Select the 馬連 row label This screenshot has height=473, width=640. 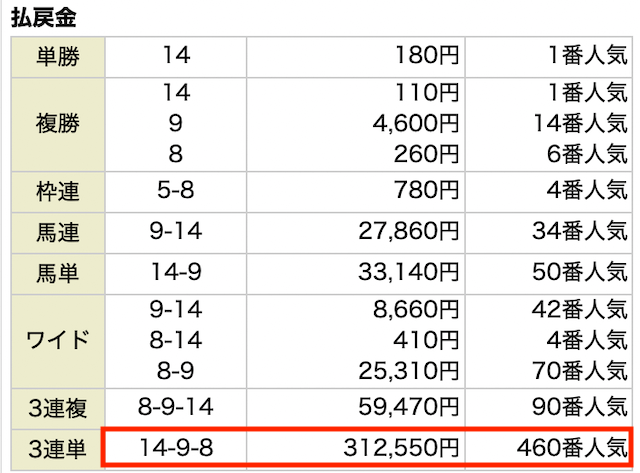tap(58, 233)
